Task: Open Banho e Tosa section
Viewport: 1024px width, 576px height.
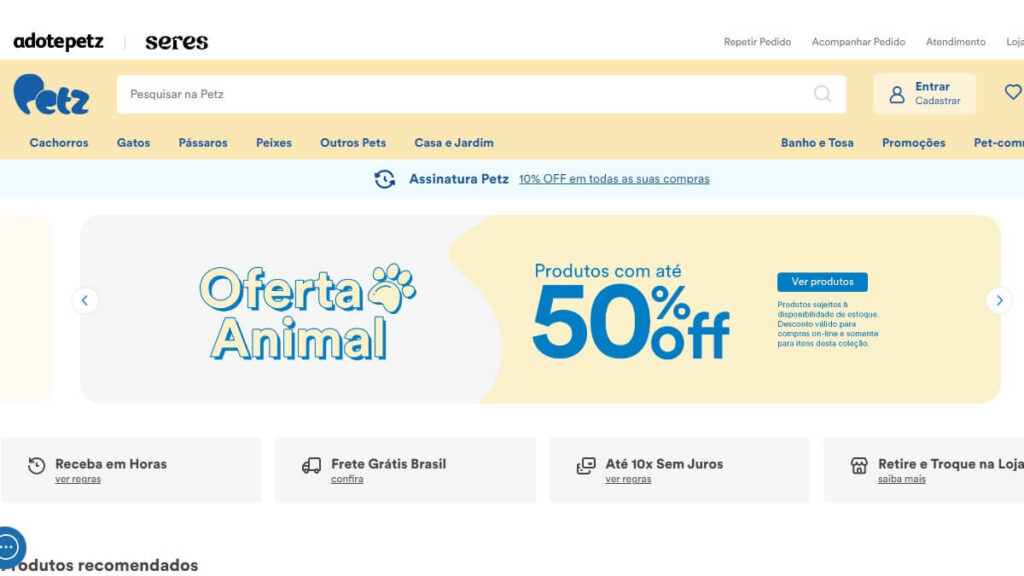Action: tap(817, 142)
